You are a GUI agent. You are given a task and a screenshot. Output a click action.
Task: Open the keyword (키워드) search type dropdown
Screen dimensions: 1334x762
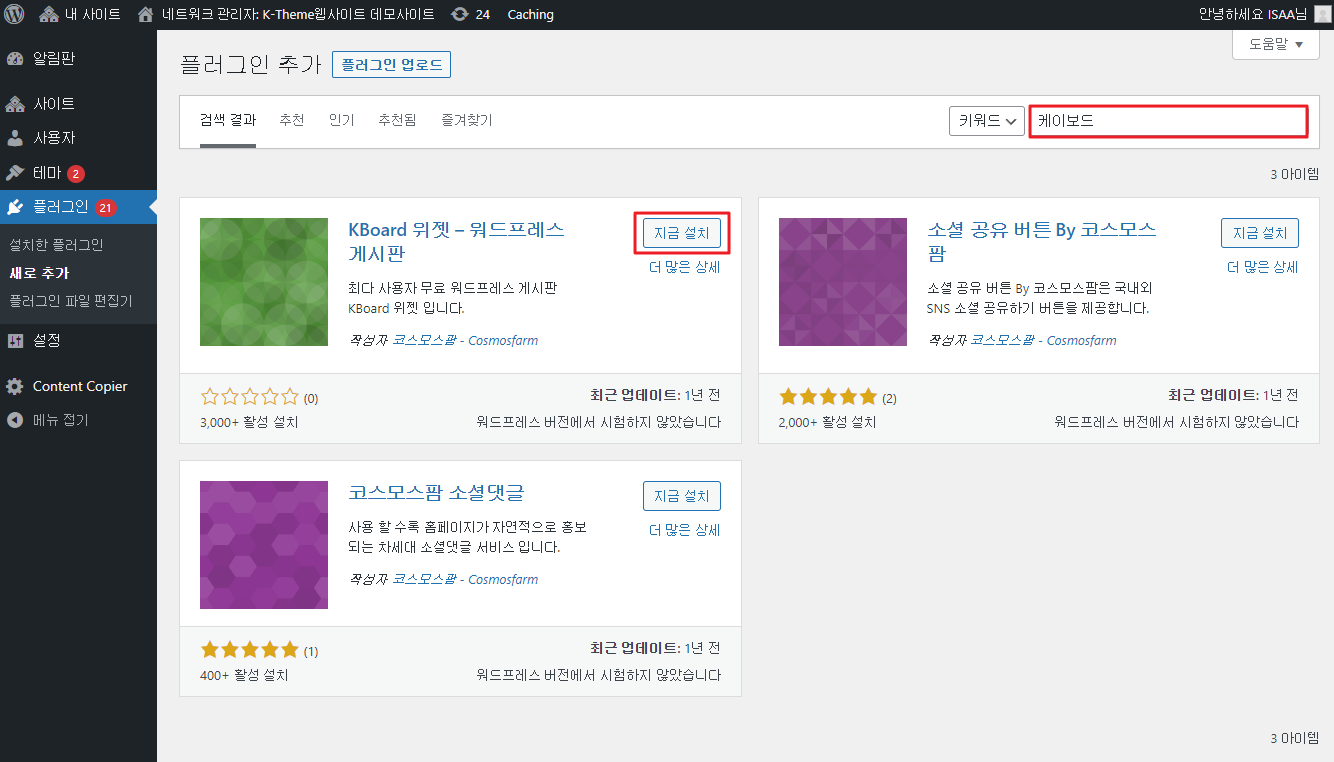987,121
